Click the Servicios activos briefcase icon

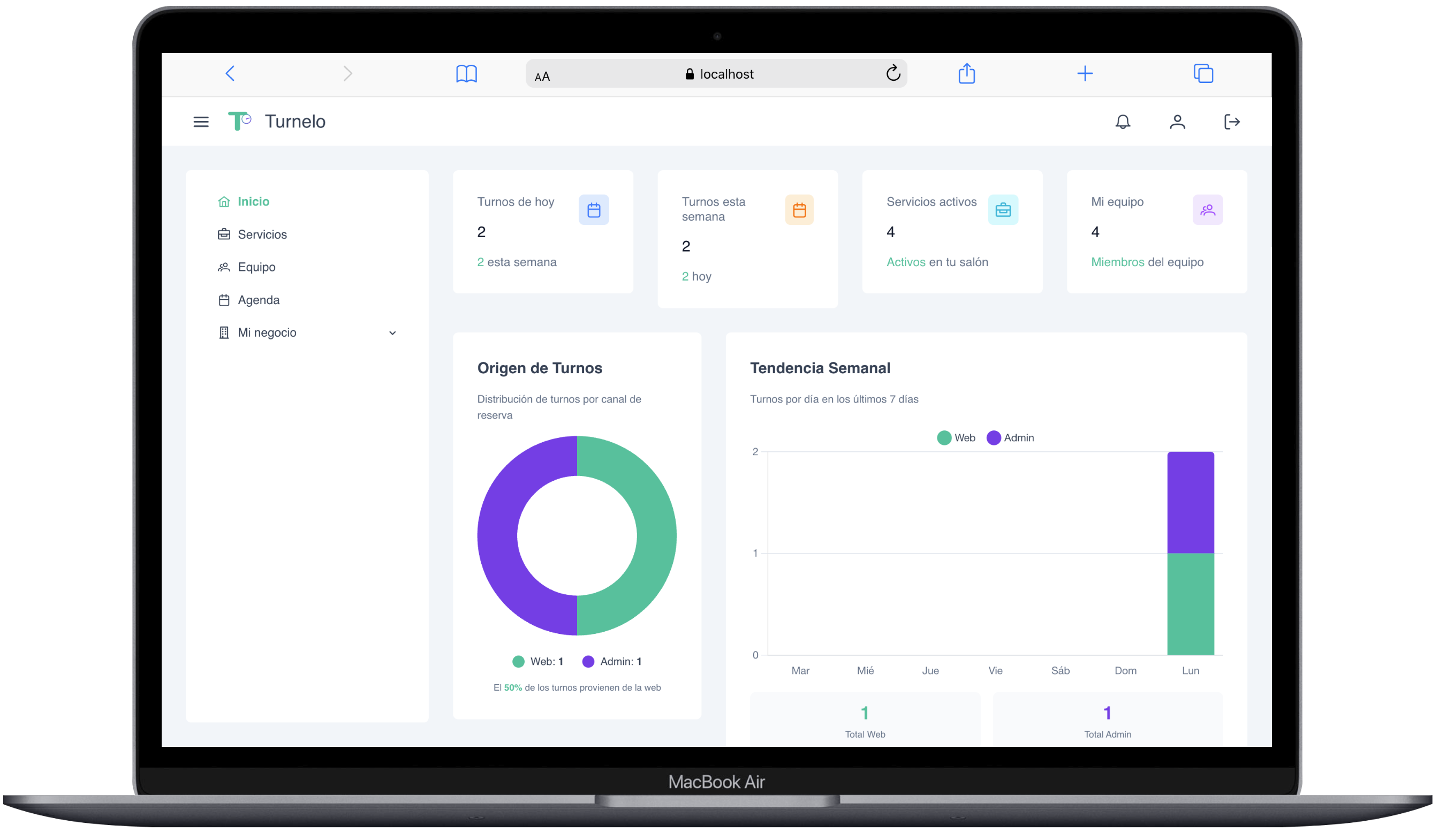pyautogui.click(x=1003, y=210)
